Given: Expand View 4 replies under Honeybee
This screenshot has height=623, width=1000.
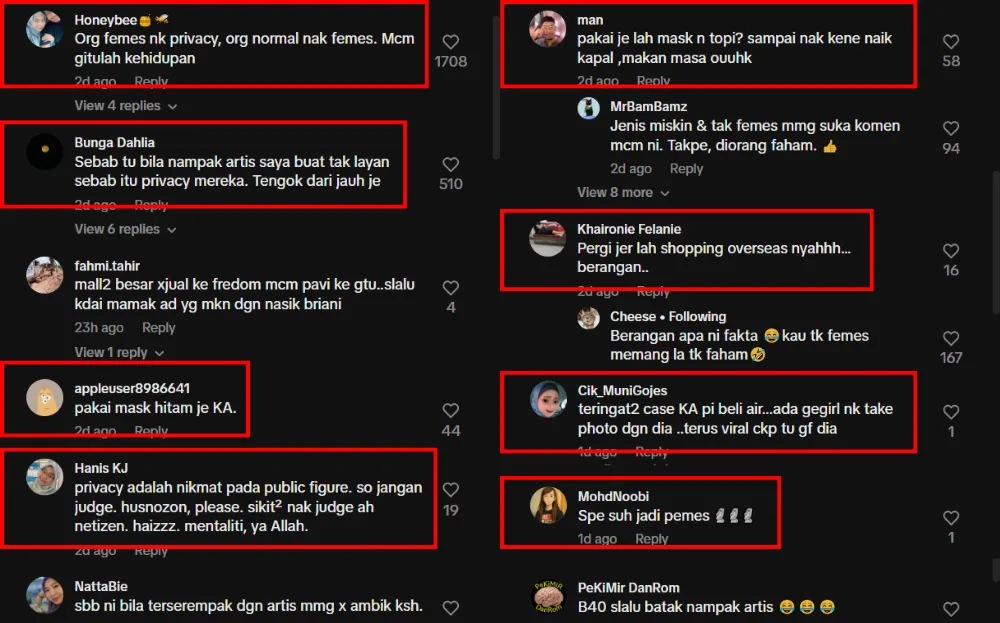Looking at the screenshot, I should point(126,106).
